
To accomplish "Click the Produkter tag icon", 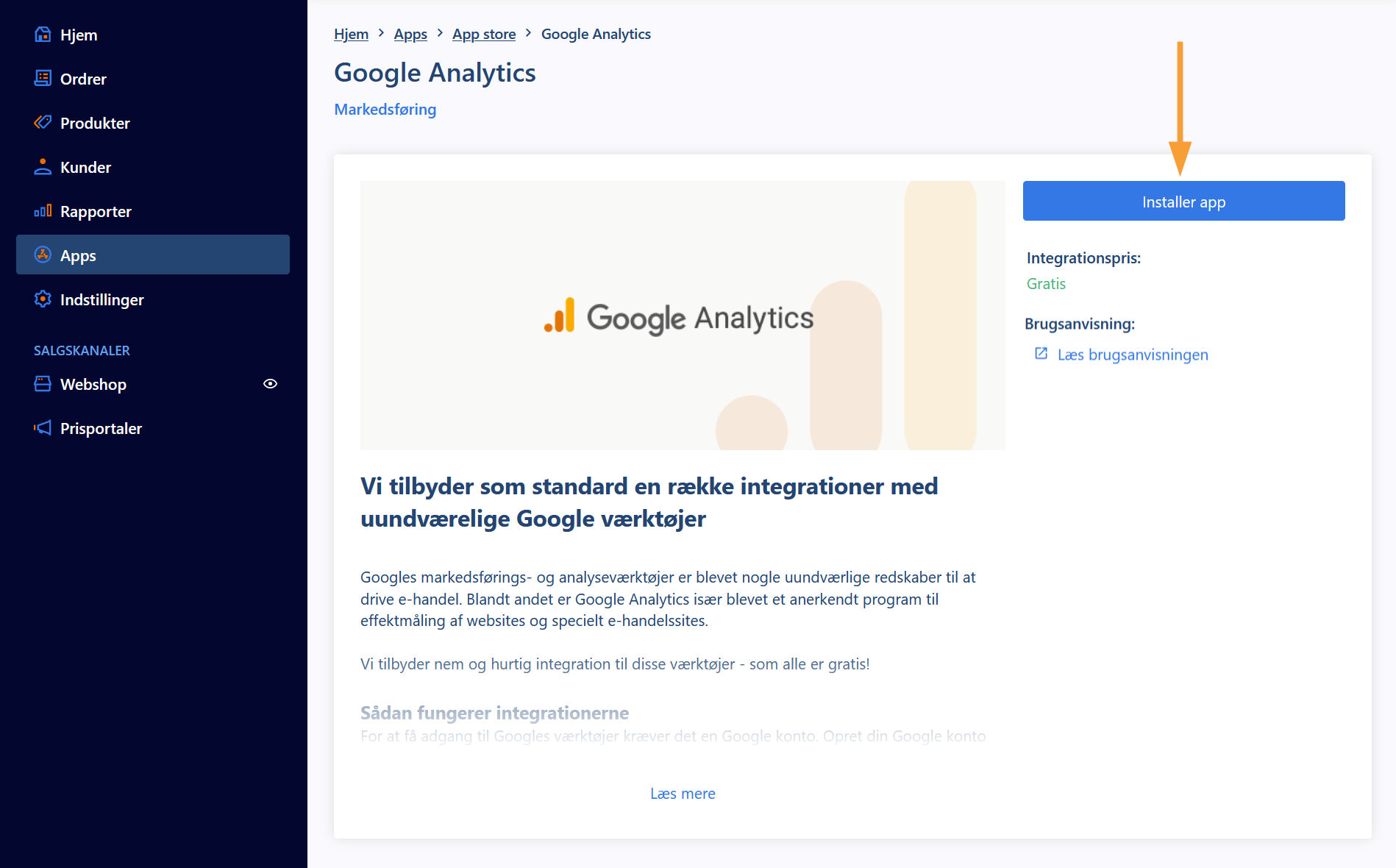I will 43,122.
